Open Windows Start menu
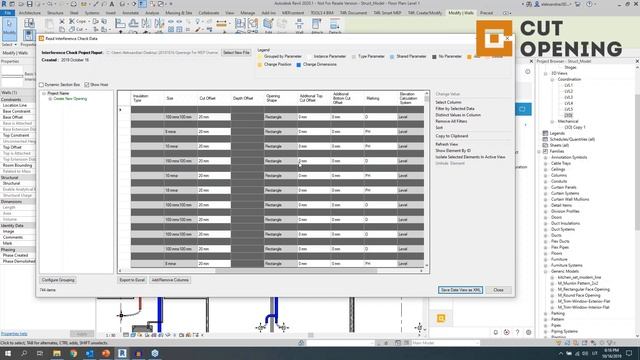 tap(8, 353)
